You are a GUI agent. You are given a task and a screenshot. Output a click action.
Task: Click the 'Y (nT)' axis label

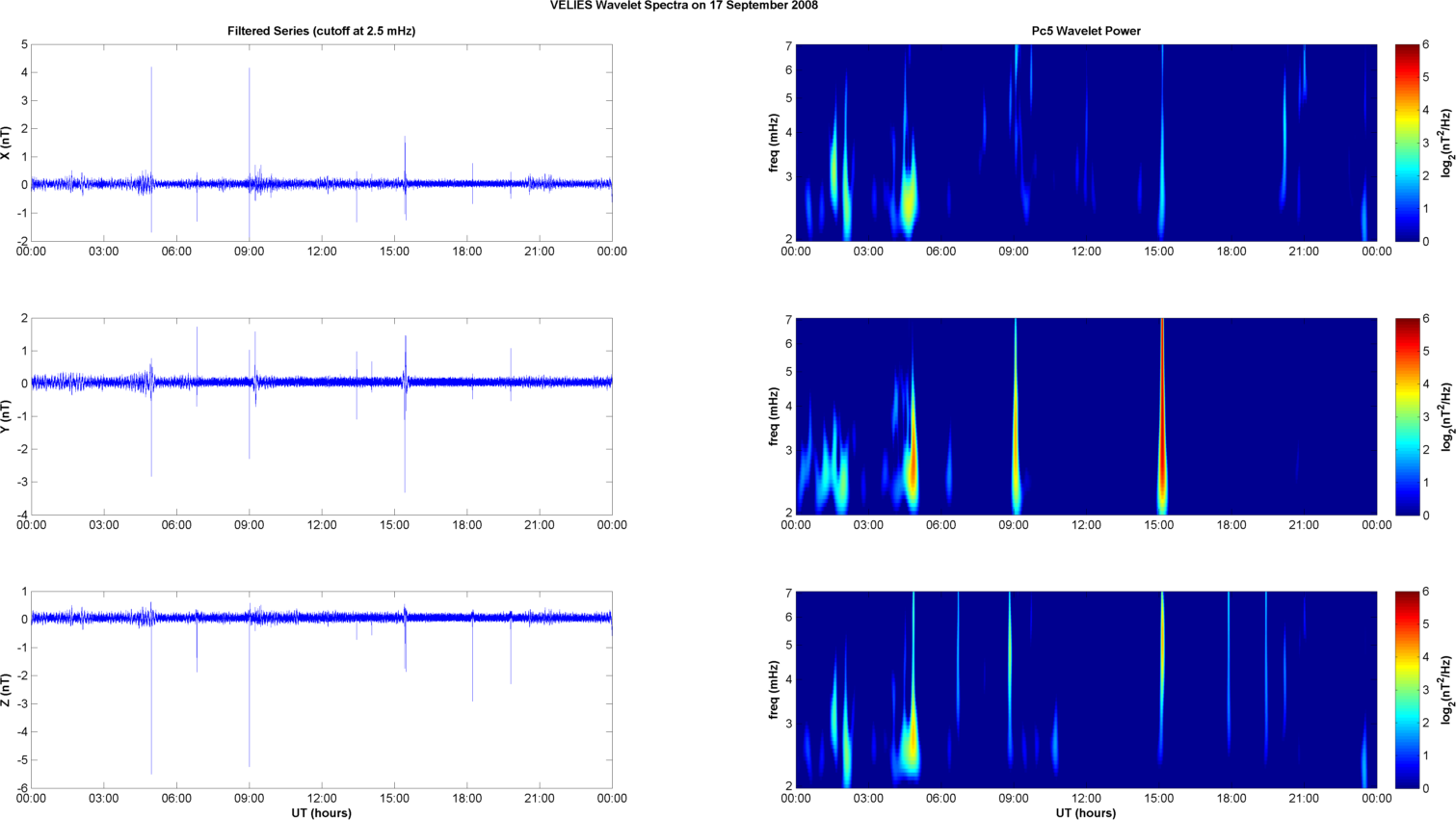coord(7,416)
